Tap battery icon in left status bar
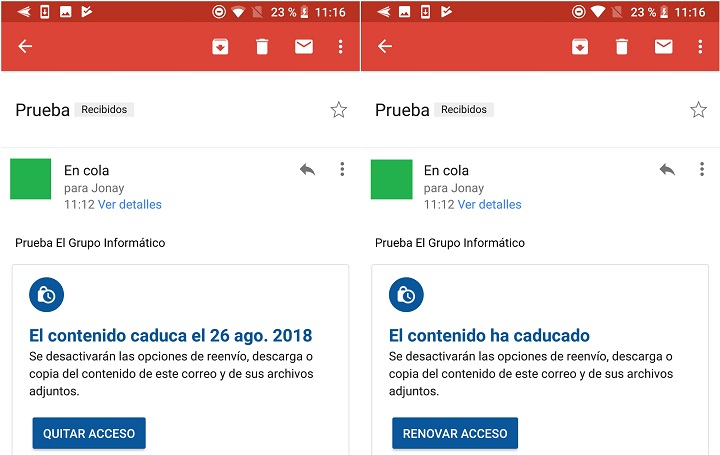The image size is (720, 455). [304, 12]
